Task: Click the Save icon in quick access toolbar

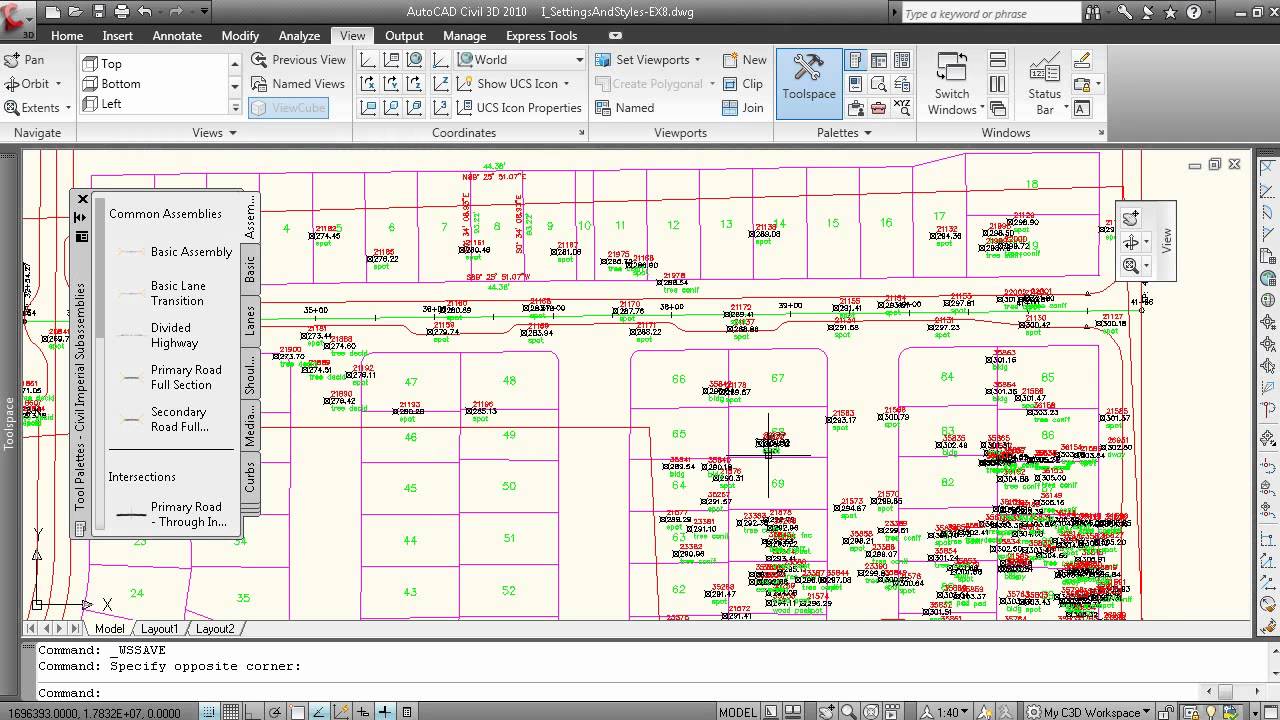Action: [99, 12]
